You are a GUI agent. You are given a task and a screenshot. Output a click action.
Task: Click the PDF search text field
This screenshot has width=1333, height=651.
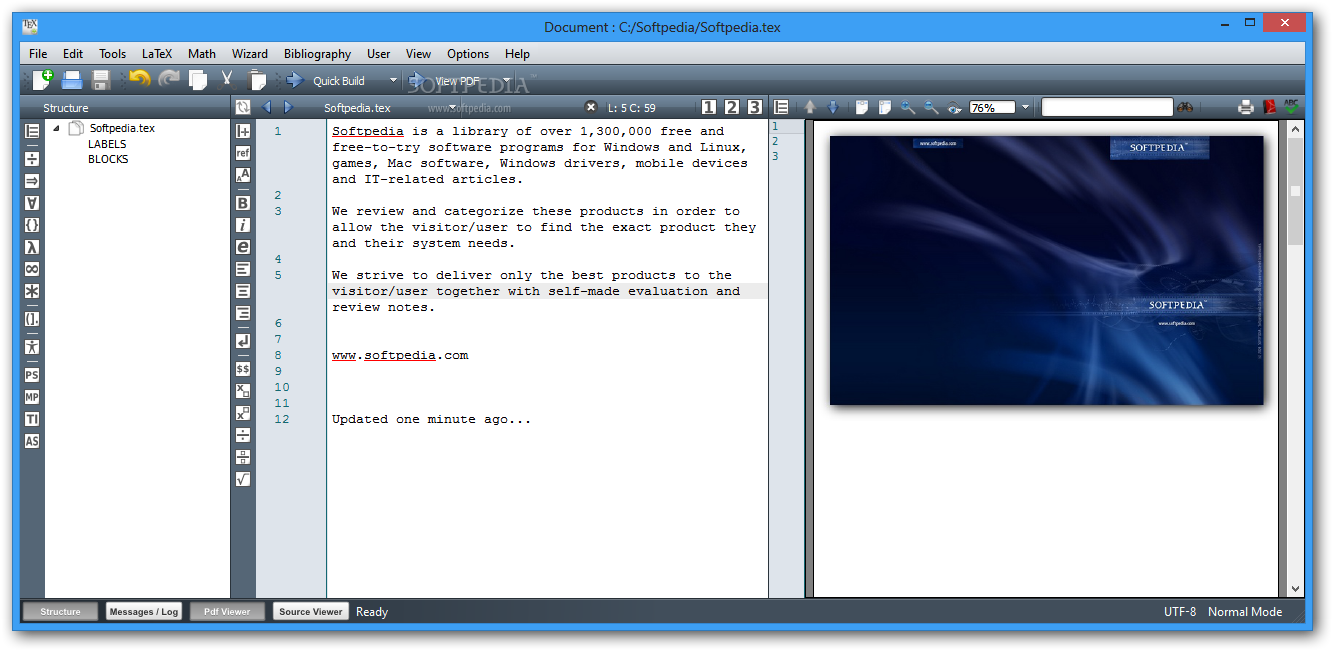1107,107
